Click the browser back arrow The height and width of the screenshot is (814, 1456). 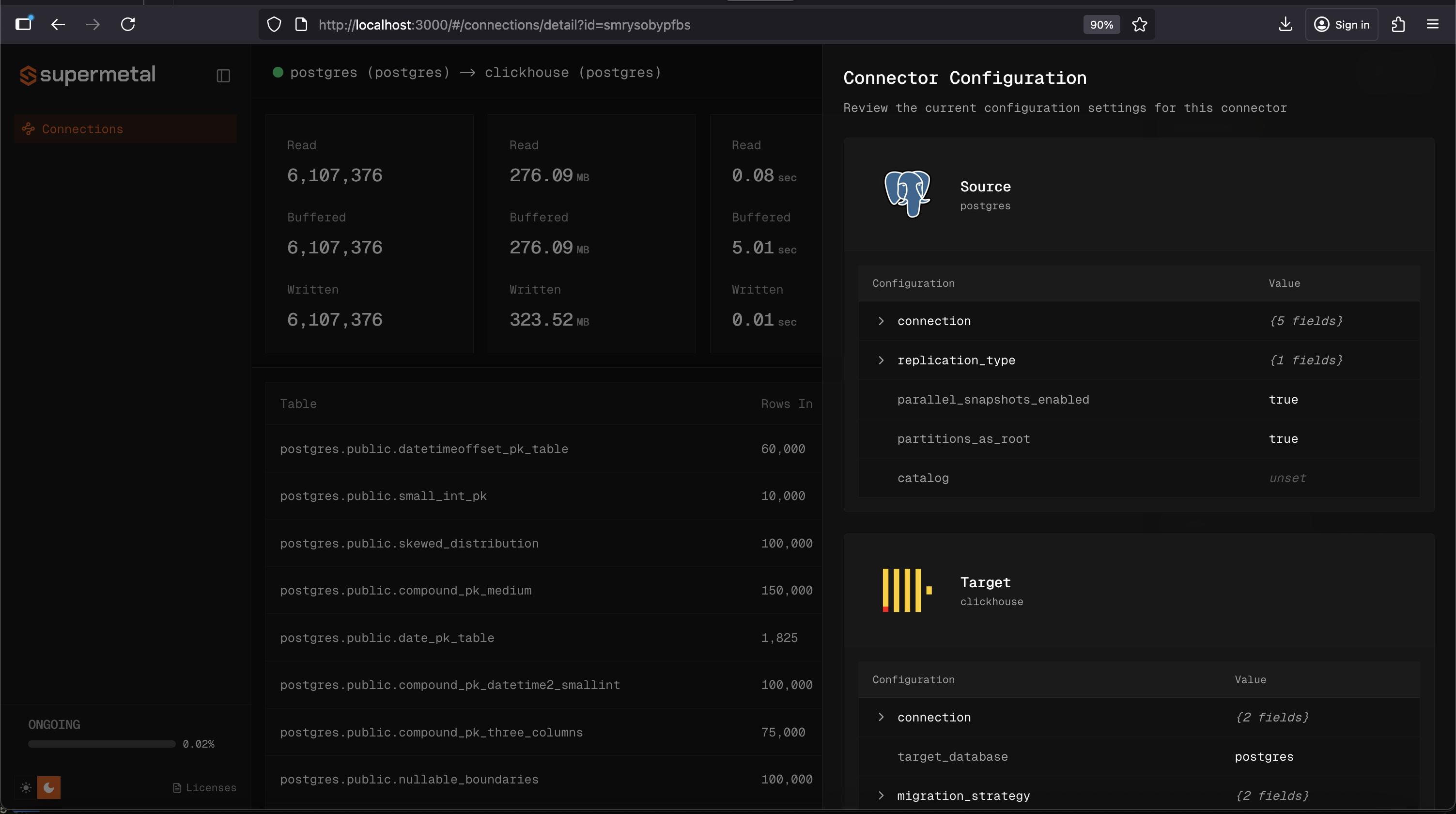pyautogui.click(x=58, y=24)
